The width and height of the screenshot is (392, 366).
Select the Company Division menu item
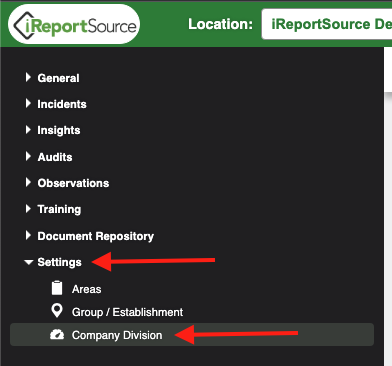click(x=192, y=334)
